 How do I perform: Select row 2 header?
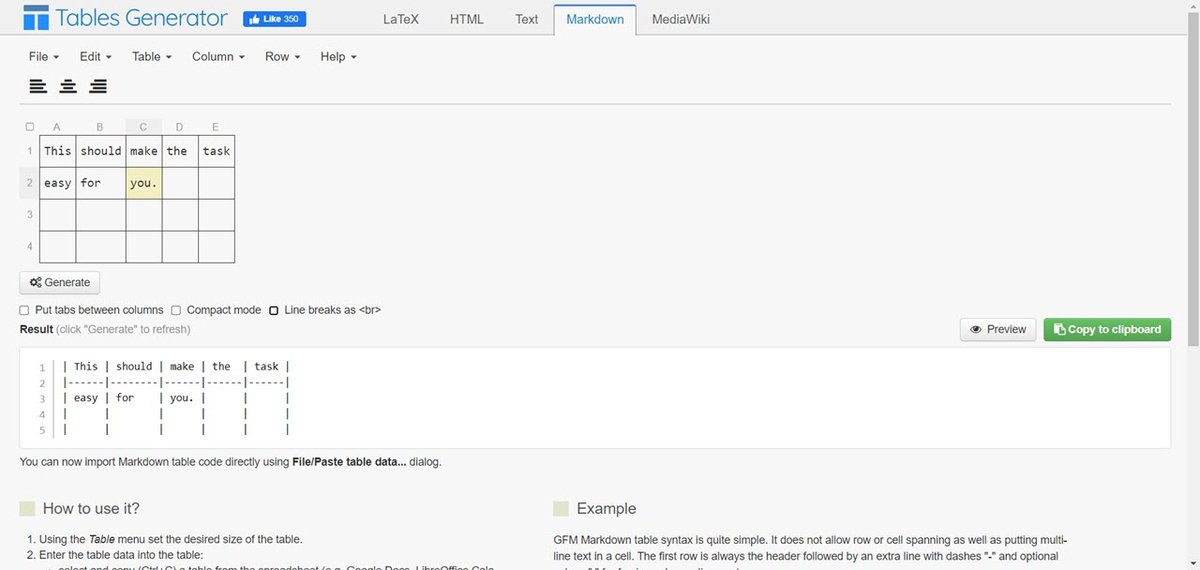30,183
